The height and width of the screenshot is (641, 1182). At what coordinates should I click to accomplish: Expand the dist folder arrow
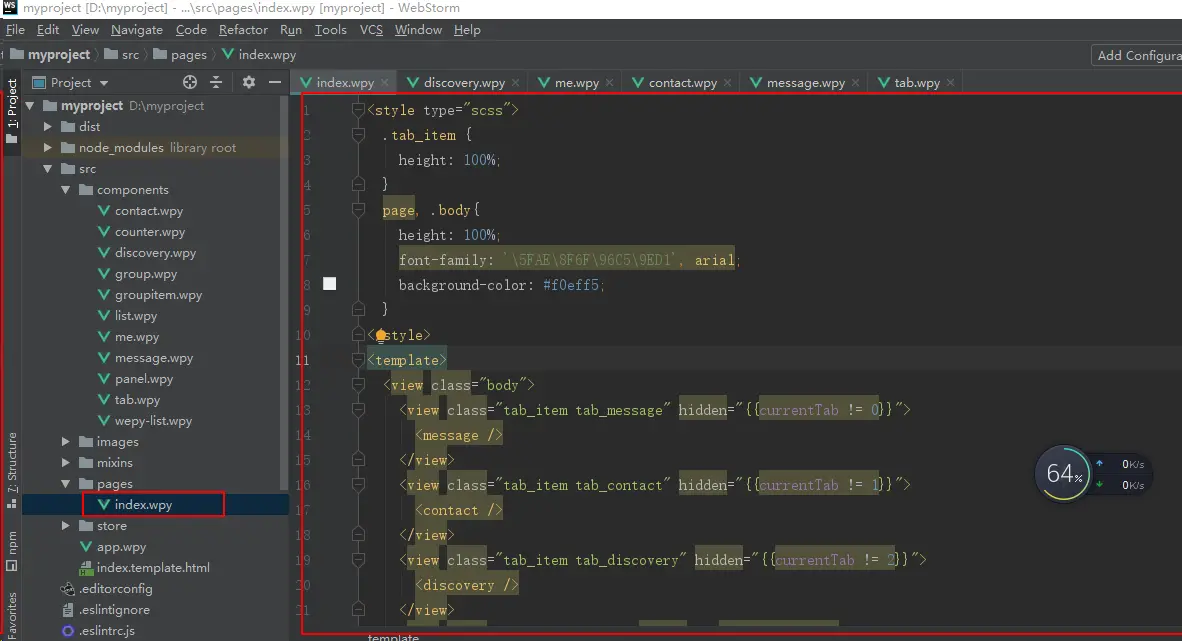(x=47, y=127)
